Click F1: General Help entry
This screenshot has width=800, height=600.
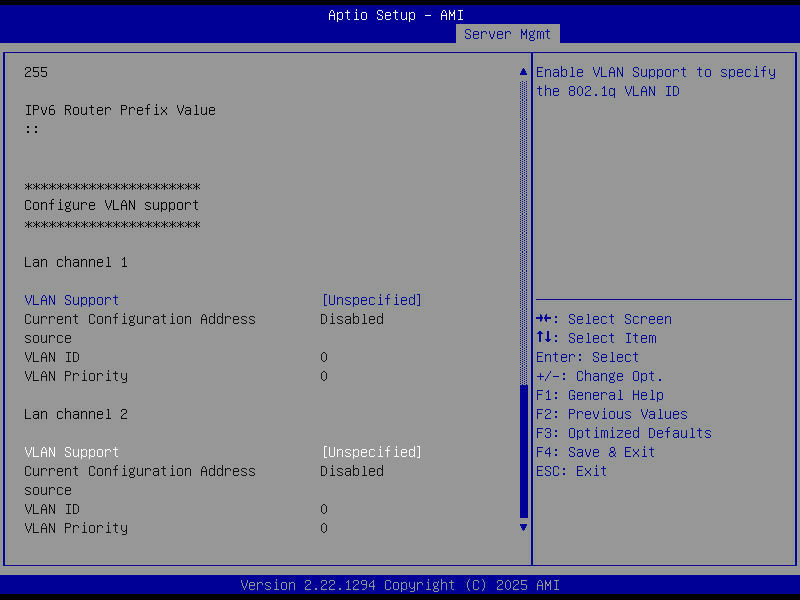click(x=600, y=394)
